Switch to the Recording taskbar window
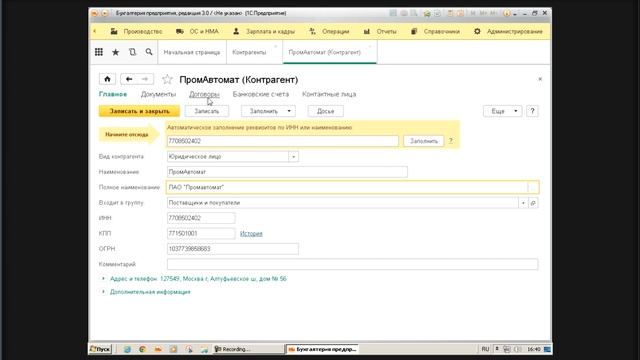 pyautogui.click(x=247, y=349)
